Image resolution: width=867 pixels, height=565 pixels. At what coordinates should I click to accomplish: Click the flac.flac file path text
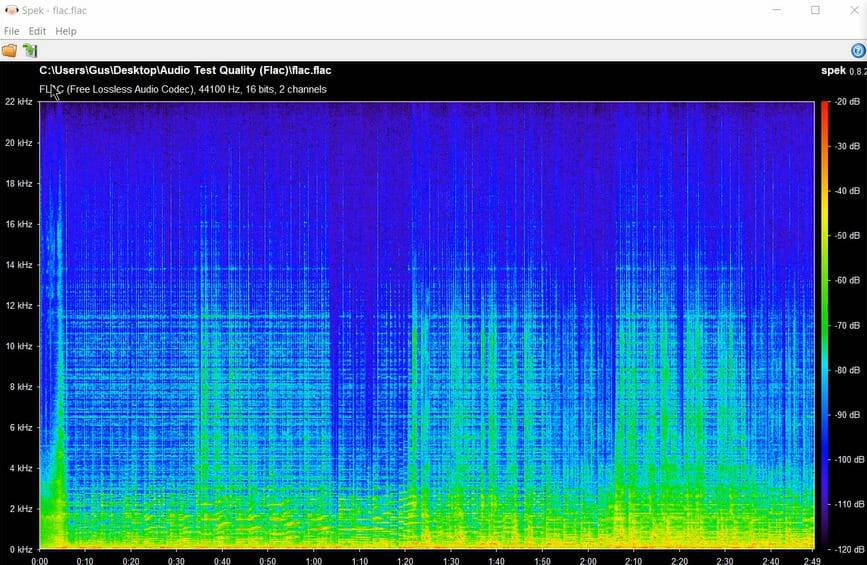(x=185, y=70)
